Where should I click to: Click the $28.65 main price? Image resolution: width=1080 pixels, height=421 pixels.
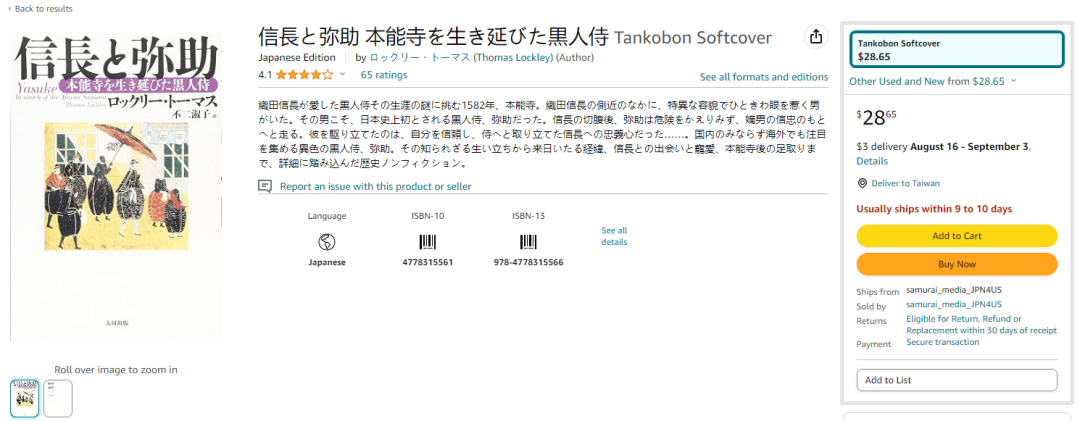click(x=877, y=118)
